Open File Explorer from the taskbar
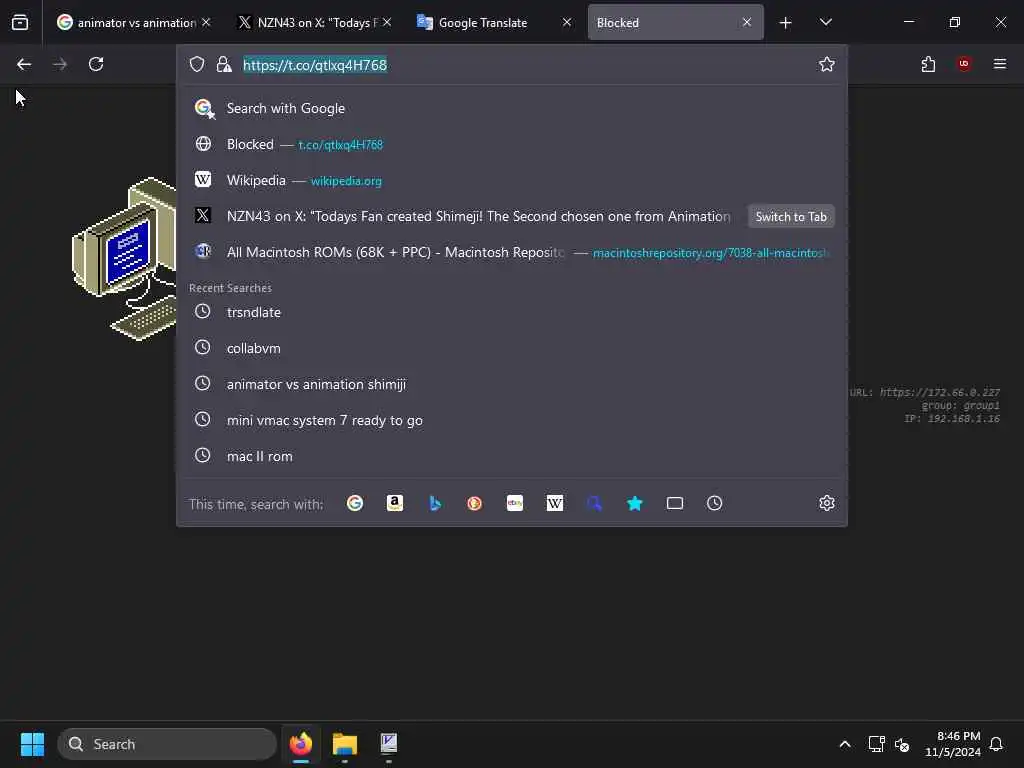Screen dimensions: 1024x768 (345, 744)
